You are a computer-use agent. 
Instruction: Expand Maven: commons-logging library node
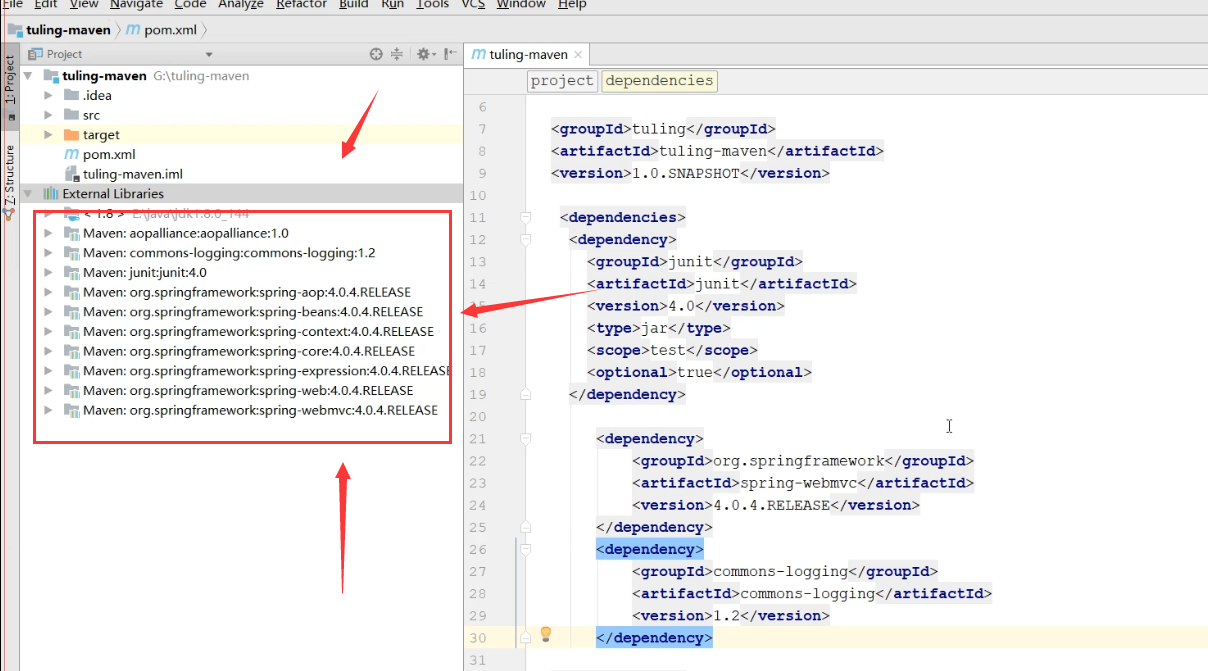pyautogui.click(x=48, y=253)
